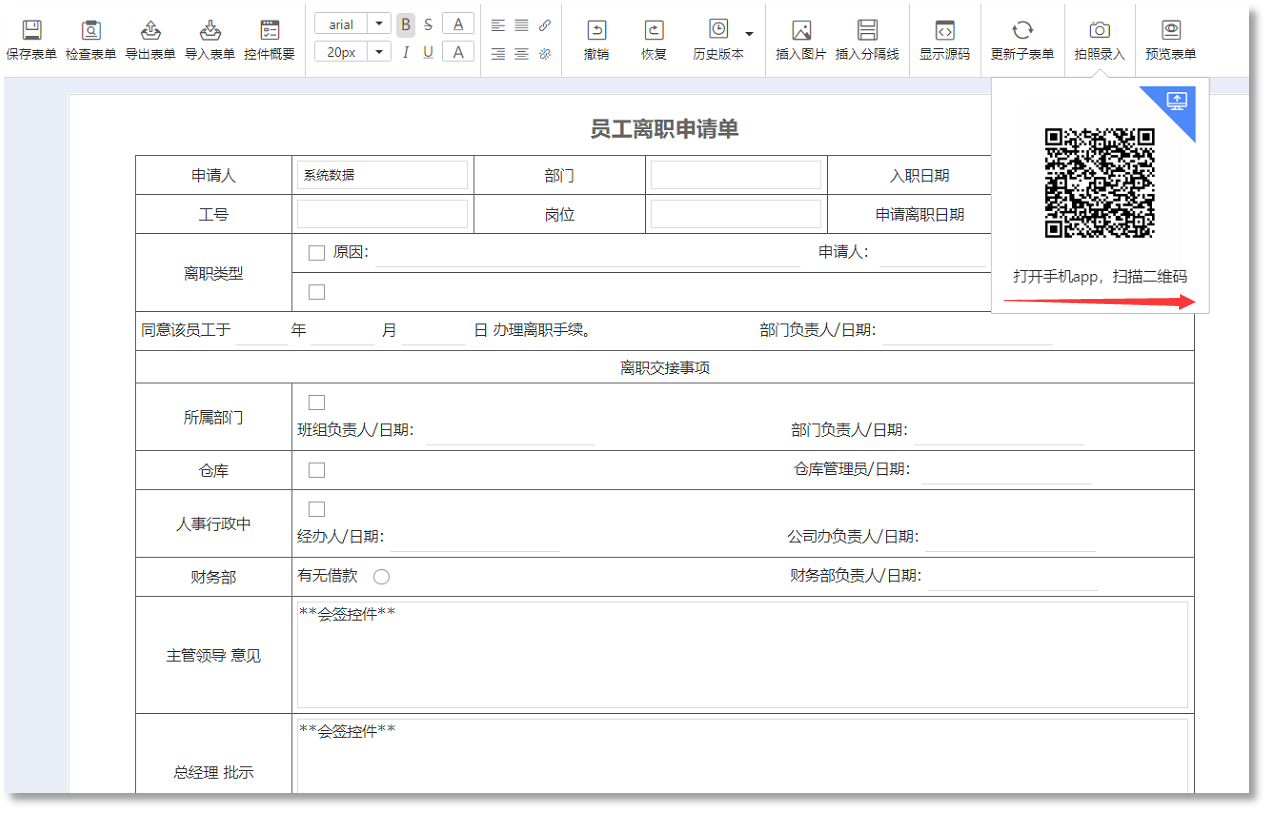The image size is (1269, 813).
Task: Tick the 仓库 row checkbox
Action: [x=317, y=470]
